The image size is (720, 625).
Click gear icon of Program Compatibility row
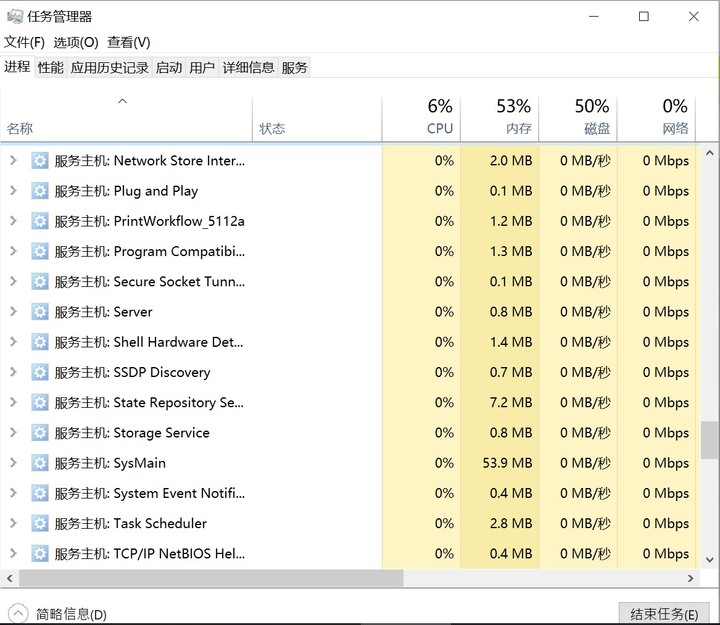pos(40,251)
